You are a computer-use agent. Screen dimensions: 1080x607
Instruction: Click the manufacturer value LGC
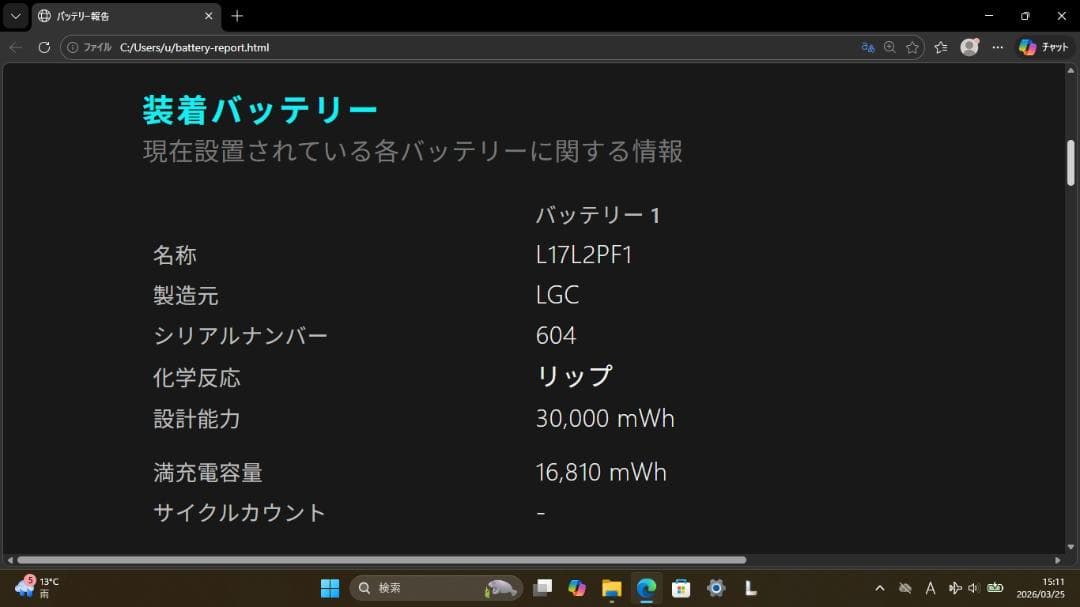coord(557,295)
